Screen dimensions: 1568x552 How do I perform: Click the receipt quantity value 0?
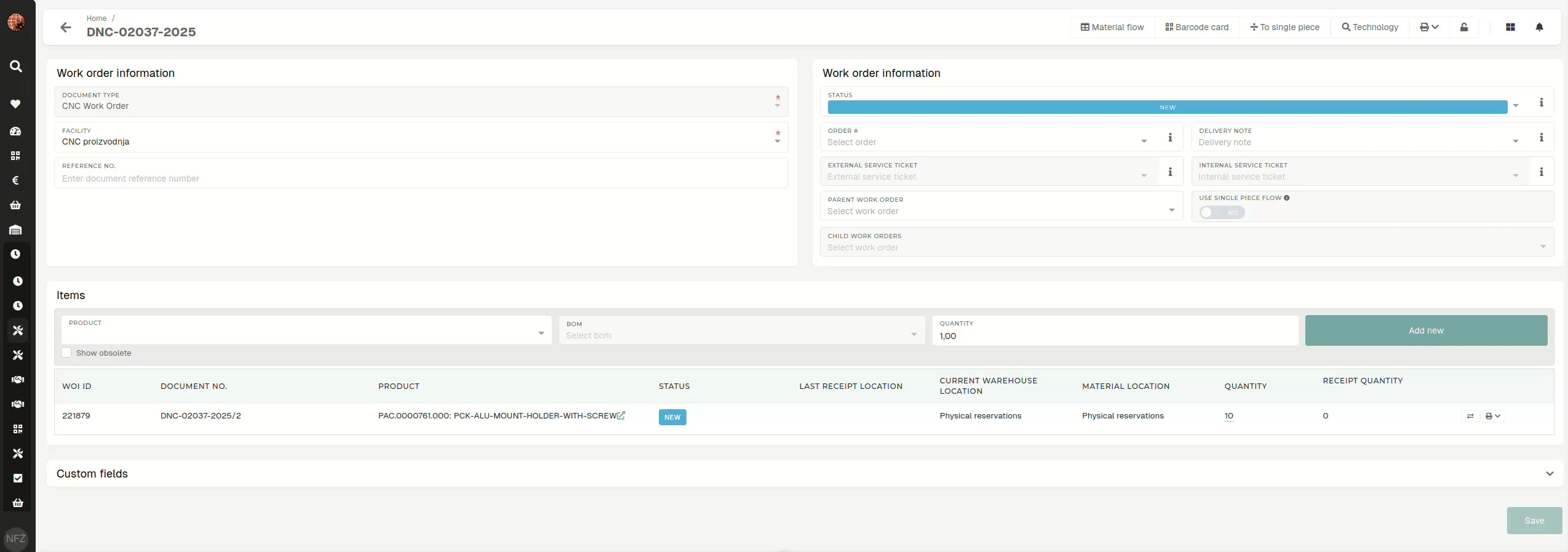[1325, 416]
